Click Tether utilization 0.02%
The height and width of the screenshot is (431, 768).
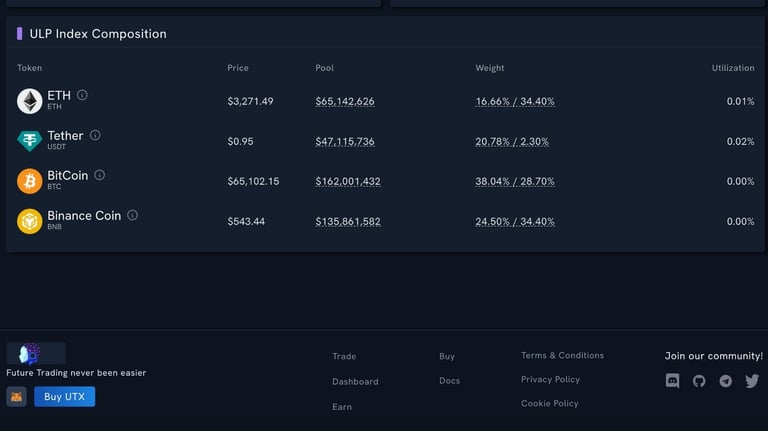pyautogui.click(x=741, y=142)
